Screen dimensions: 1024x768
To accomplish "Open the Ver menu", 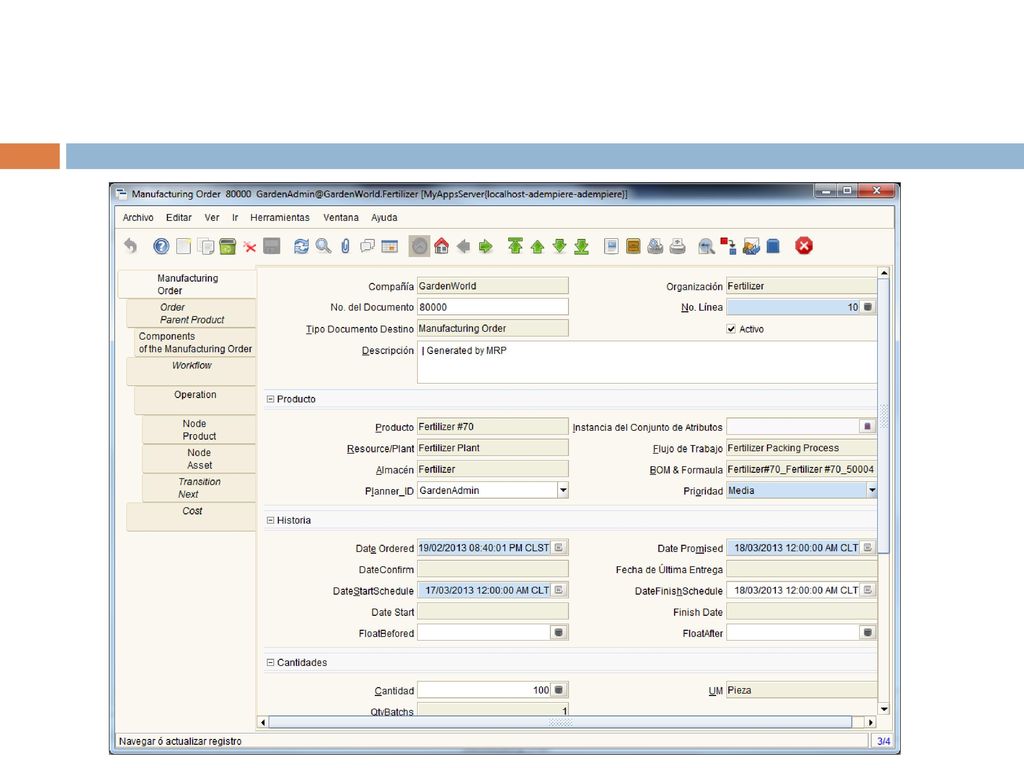I will tap(212, 217).
